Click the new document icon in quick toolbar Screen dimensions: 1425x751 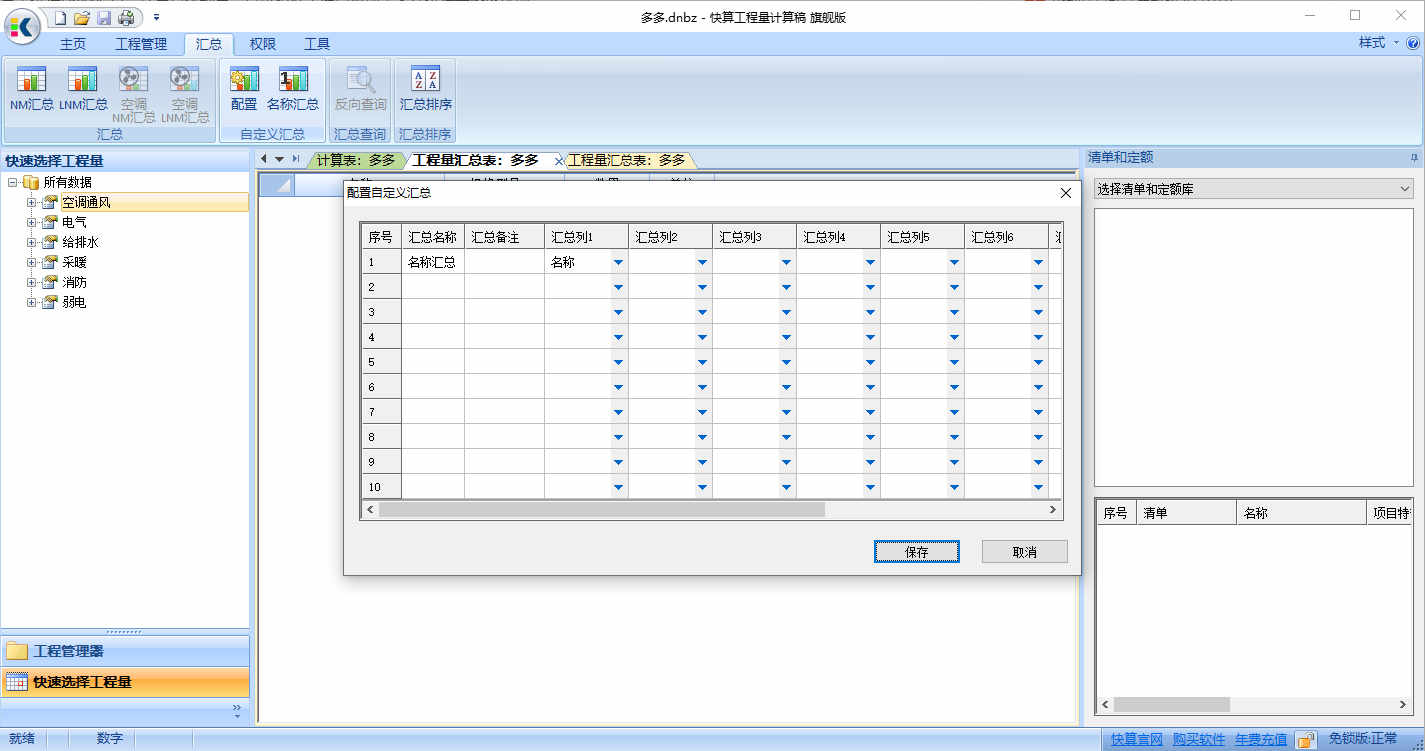(x=60, y=18)
